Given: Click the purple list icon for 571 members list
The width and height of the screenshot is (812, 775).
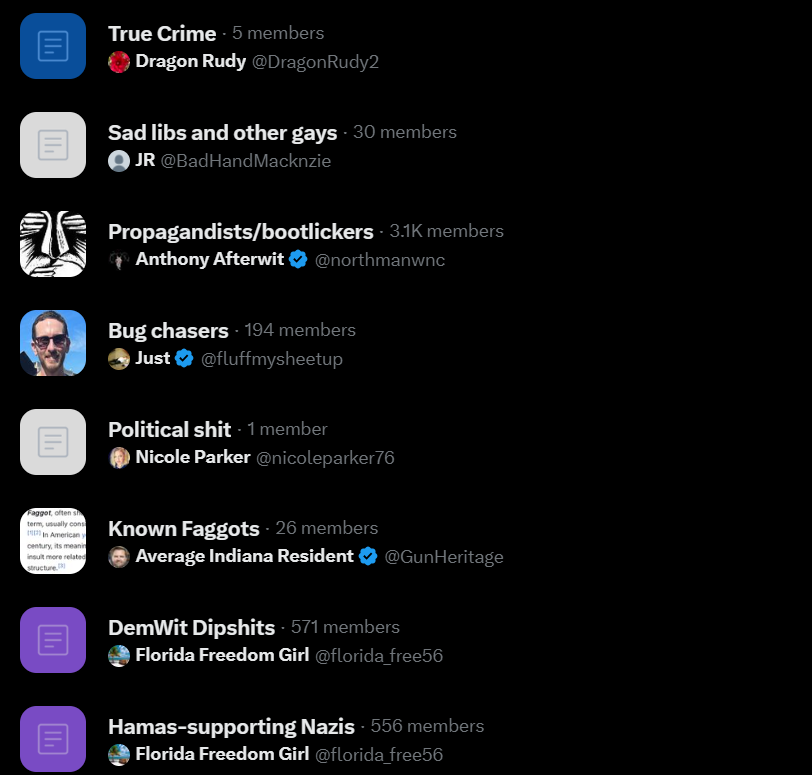Looking at the screenshot, I should point(53,640).
